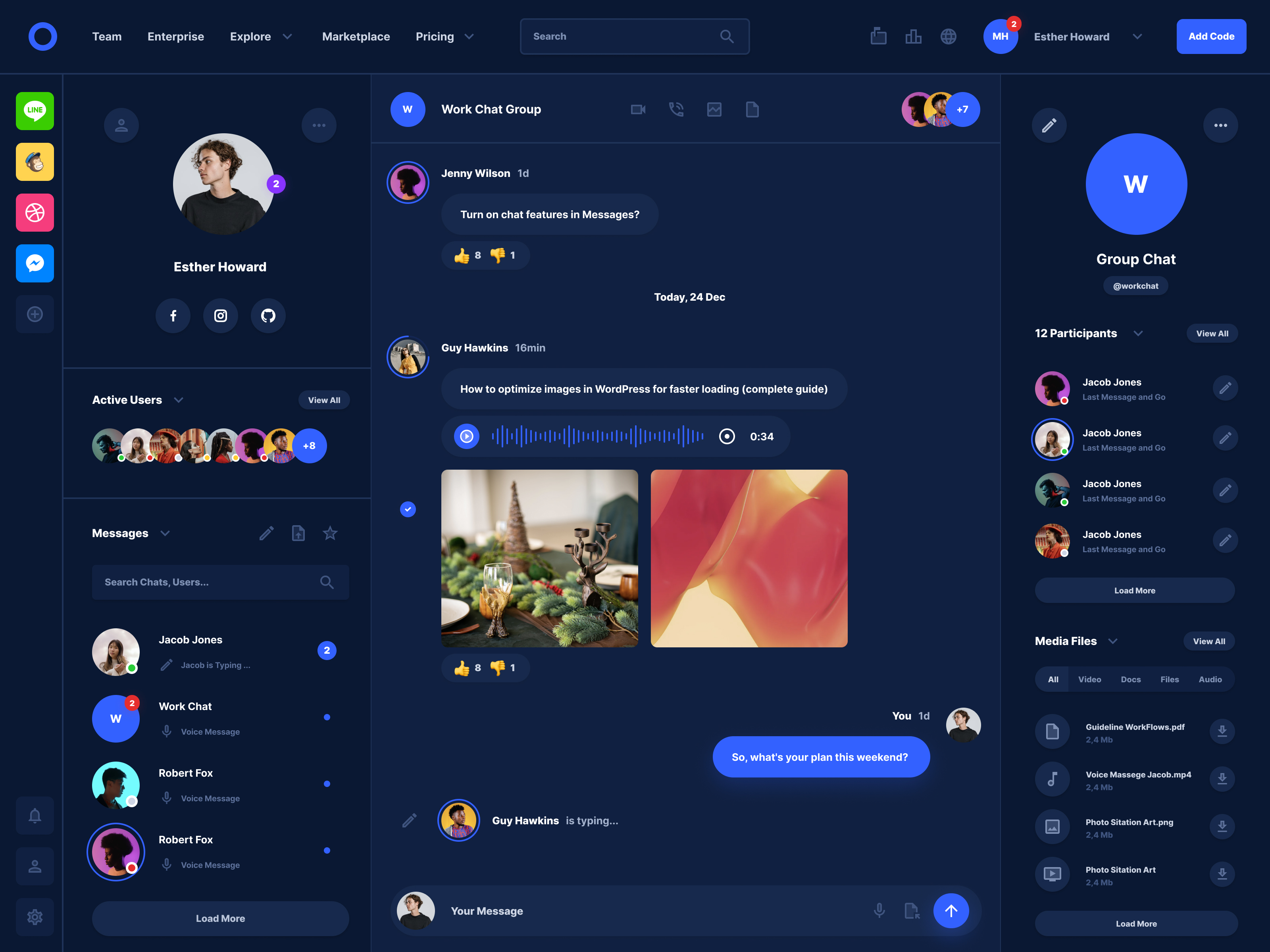The image size is (1270, 952).
Task: Start a voice call in Work Chat Group
Action: click(676, 109)
